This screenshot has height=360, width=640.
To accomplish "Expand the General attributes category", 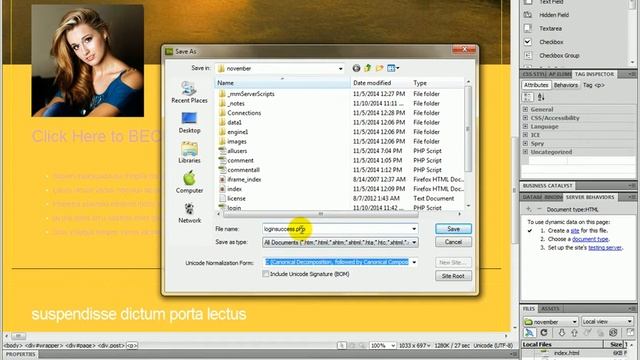I will coord(525,109).
